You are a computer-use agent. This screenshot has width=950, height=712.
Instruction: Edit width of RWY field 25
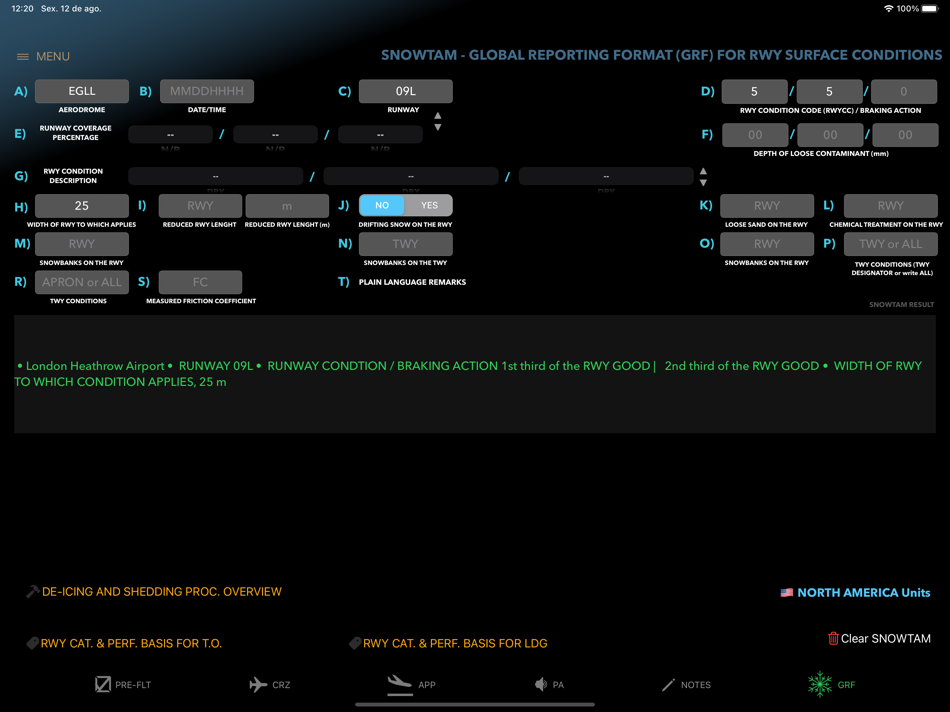(x=82, y=205)
